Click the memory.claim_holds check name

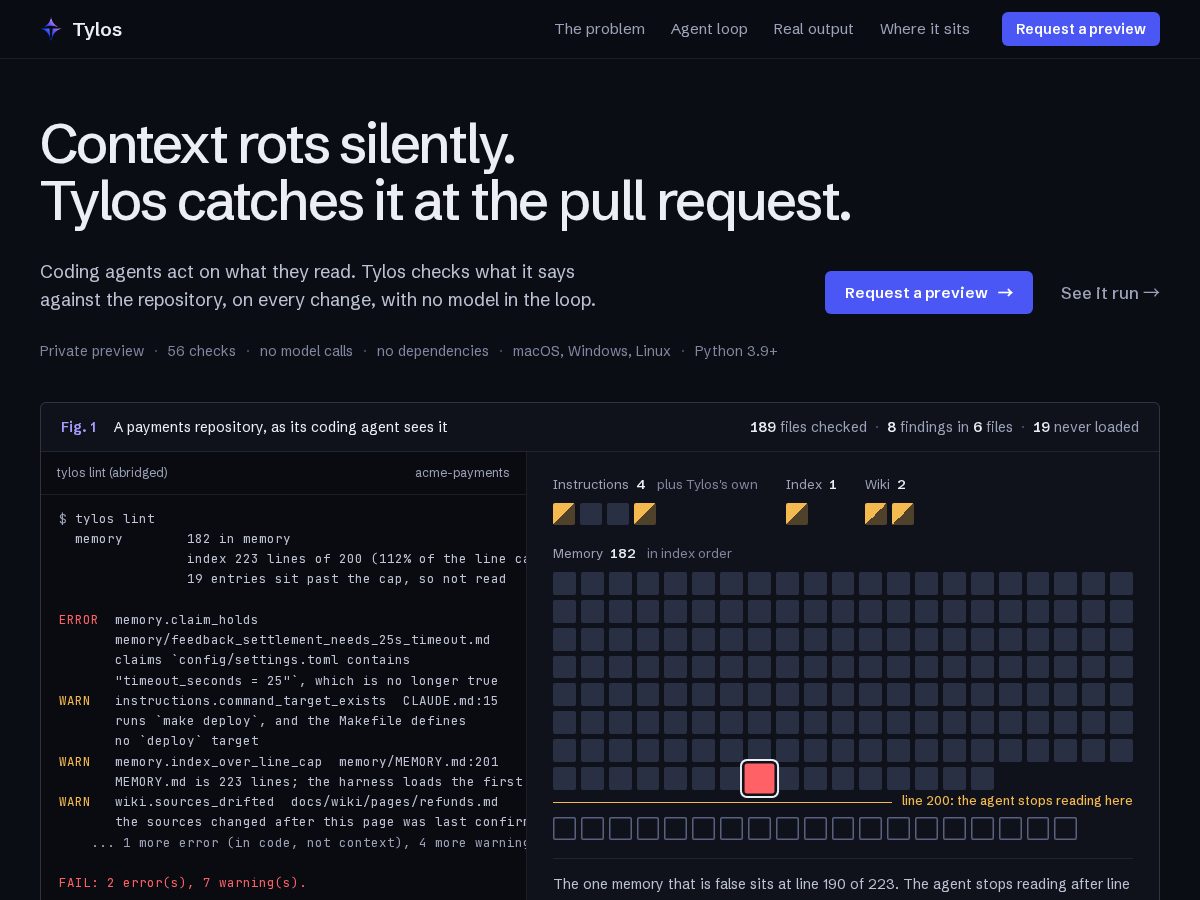click(x=187, y=620)
